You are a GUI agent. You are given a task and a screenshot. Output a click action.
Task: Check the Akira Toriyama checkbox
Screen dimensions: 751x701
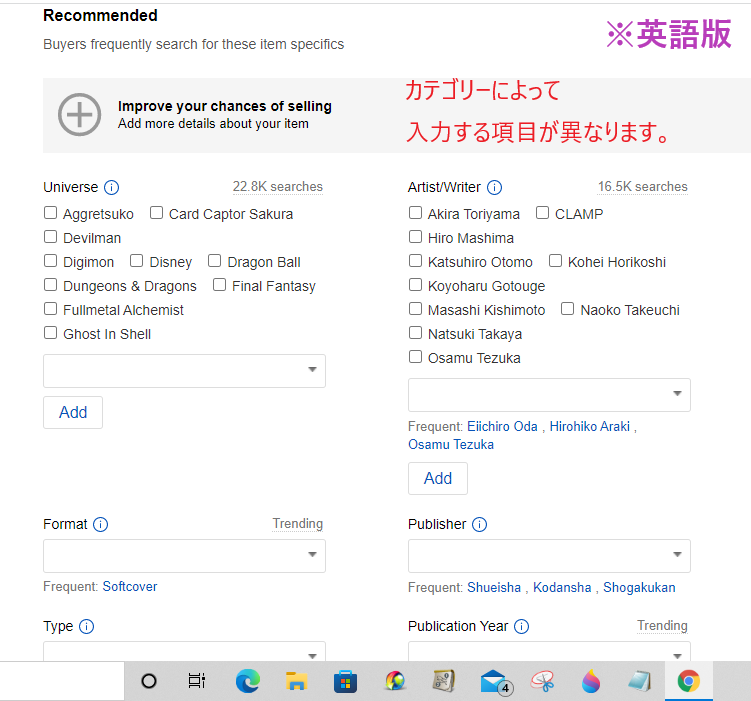415,213
